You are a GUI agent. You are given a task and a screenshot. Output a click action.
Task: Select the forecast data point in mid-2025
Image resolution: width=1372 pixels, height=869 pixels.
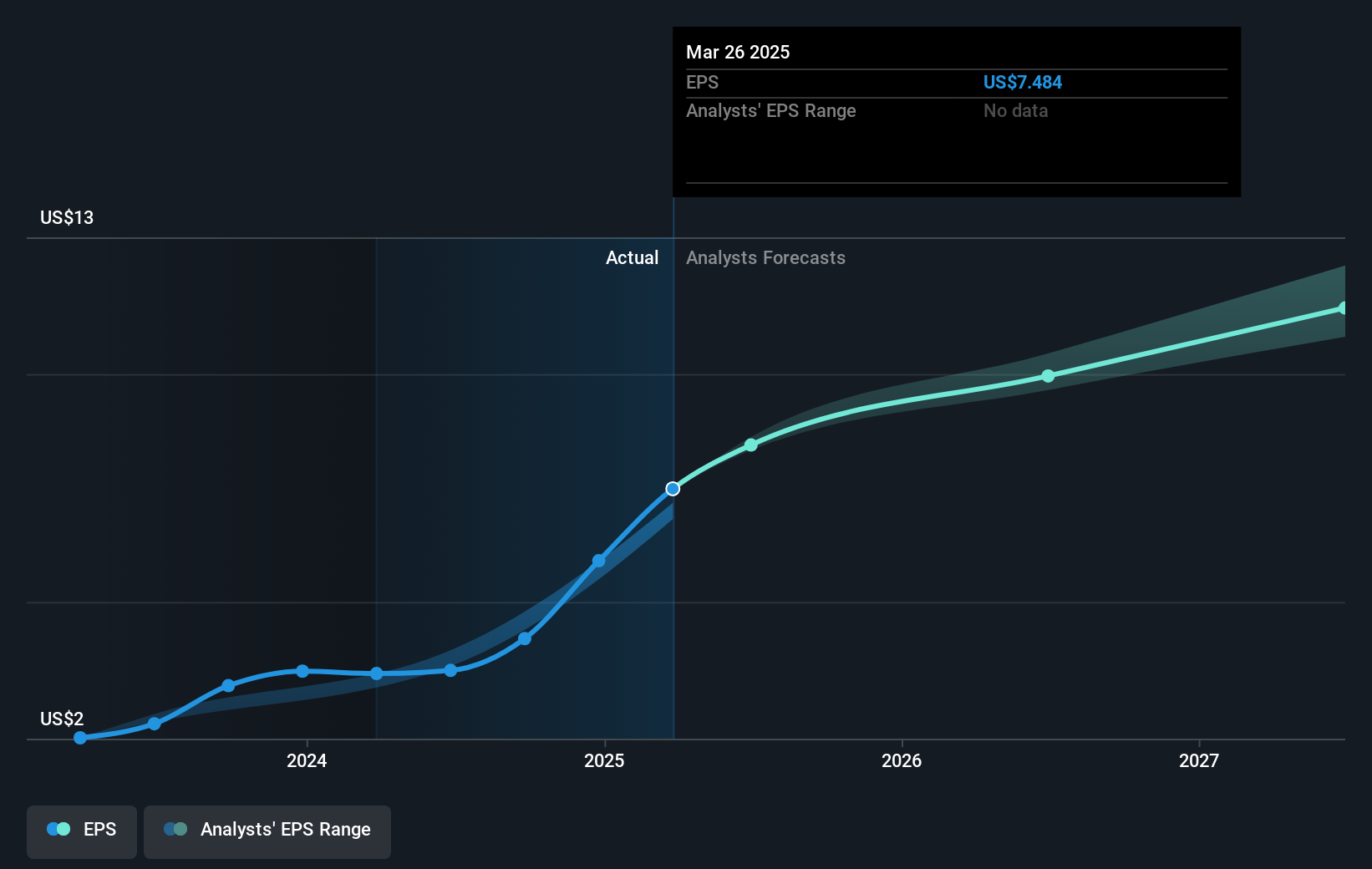pos(750,445)
